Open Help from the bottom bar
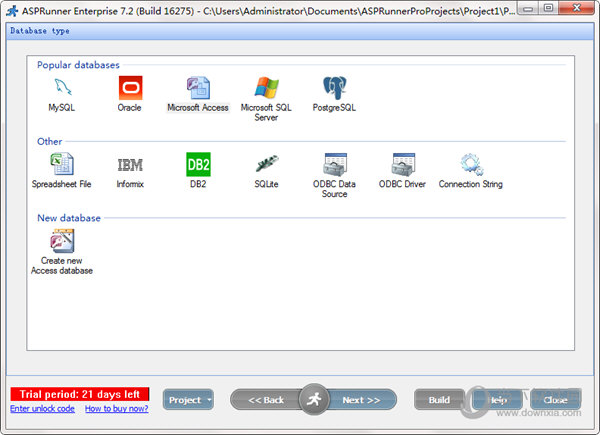This screenshot has width=600, height=435. coord(497,400)
